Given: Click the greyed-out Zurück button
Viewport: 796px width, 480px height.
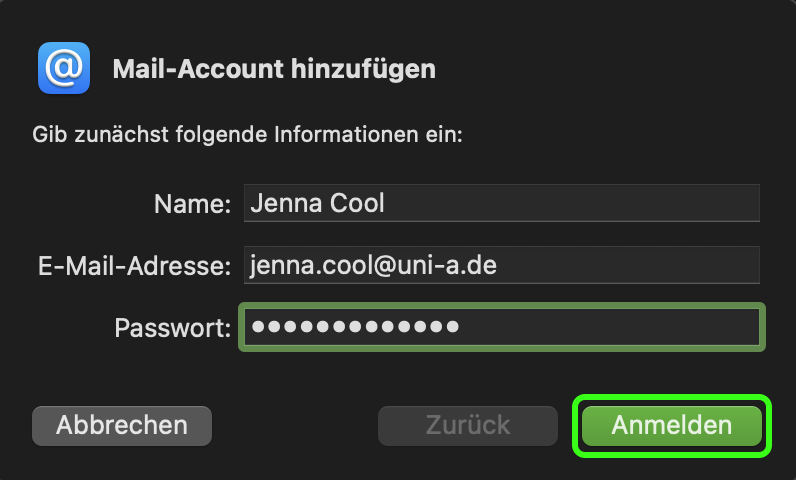Looking at the screenshot, I should click(x=467, y=425).
